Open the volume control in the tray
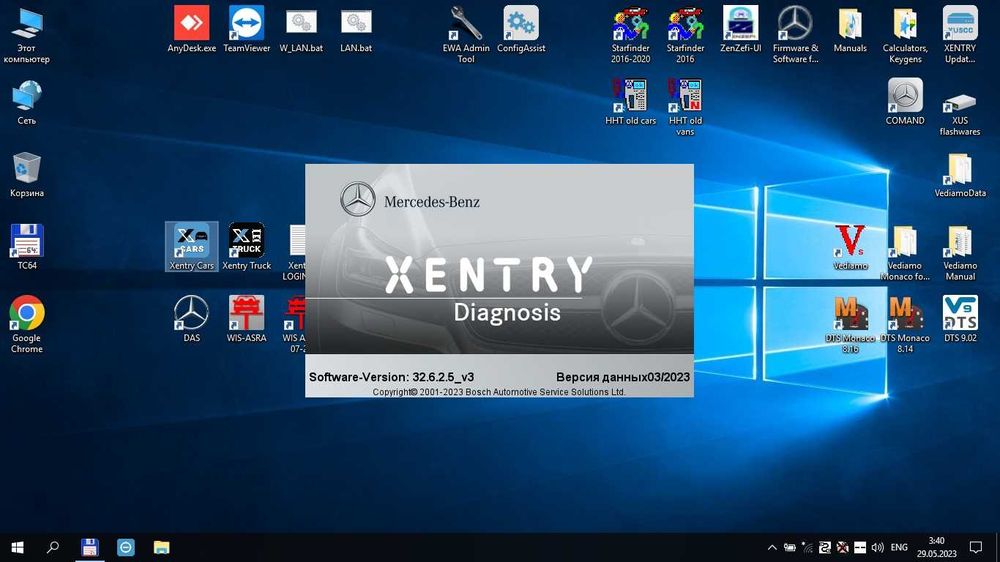 coord(877,548)
